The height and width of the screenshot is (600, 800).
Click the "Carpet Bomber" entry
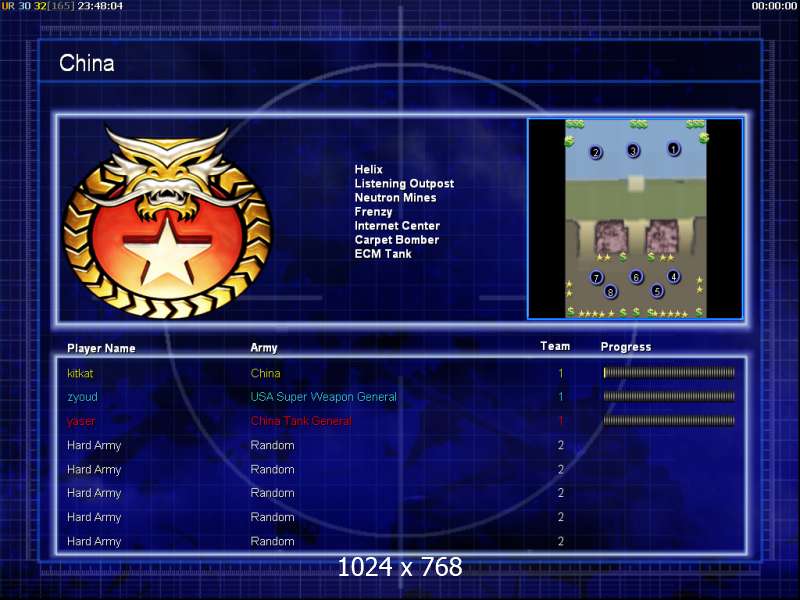point(396,240)
